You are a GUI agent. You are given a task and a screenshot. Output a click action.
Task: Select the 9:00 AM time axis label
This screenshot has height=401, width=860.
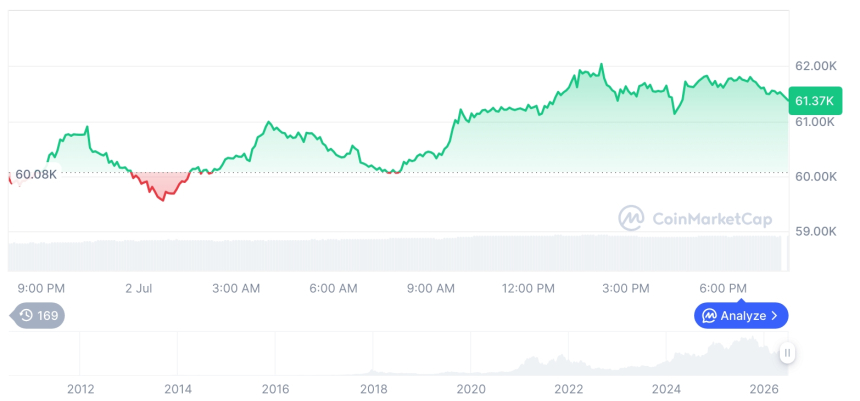point(432,288)
